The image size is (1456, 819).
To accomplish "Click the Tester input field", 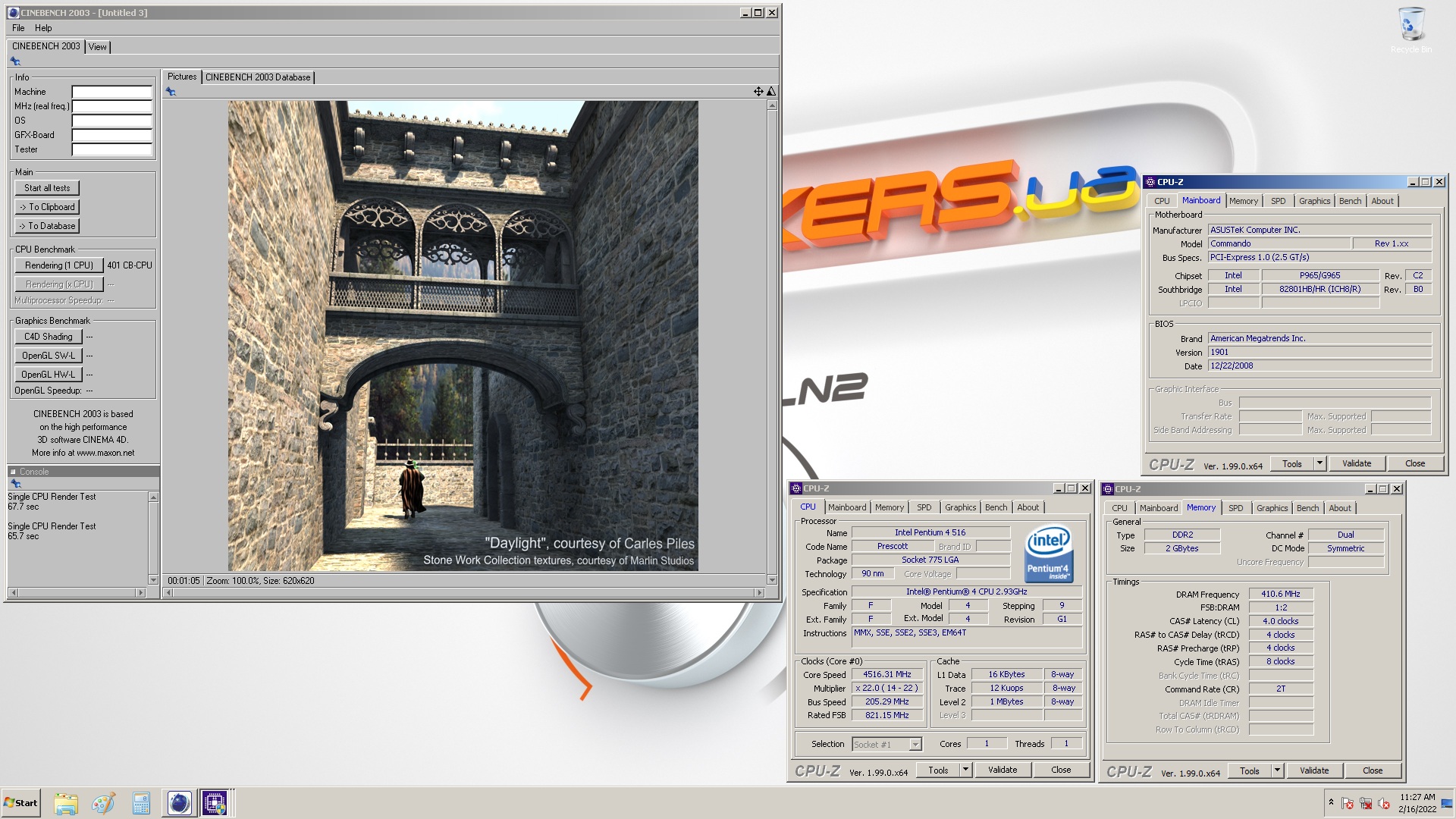I will click(112, 149).
